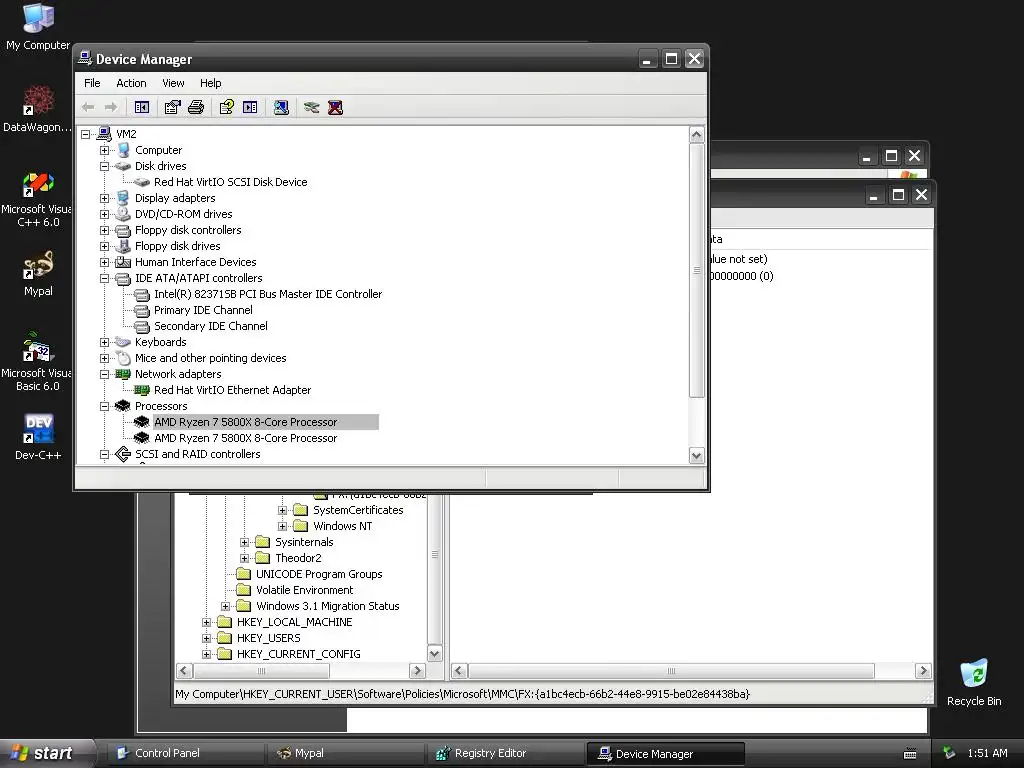Toggle the show/hide console tree toolbar icon
This screenshot has width=1024, height=768.
point(142,107)
